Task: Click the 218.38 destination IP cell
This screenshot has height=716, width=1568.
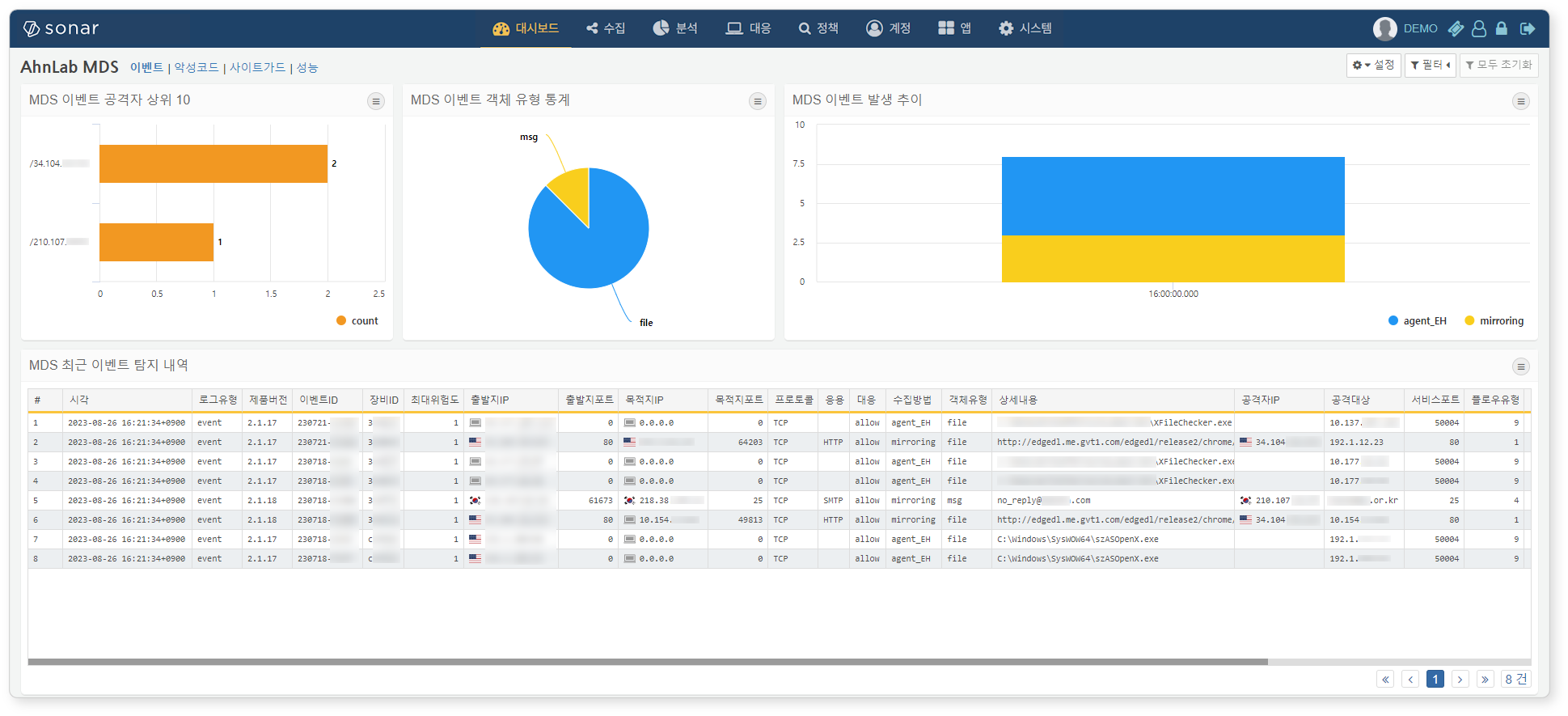Action: coord(663,501)
